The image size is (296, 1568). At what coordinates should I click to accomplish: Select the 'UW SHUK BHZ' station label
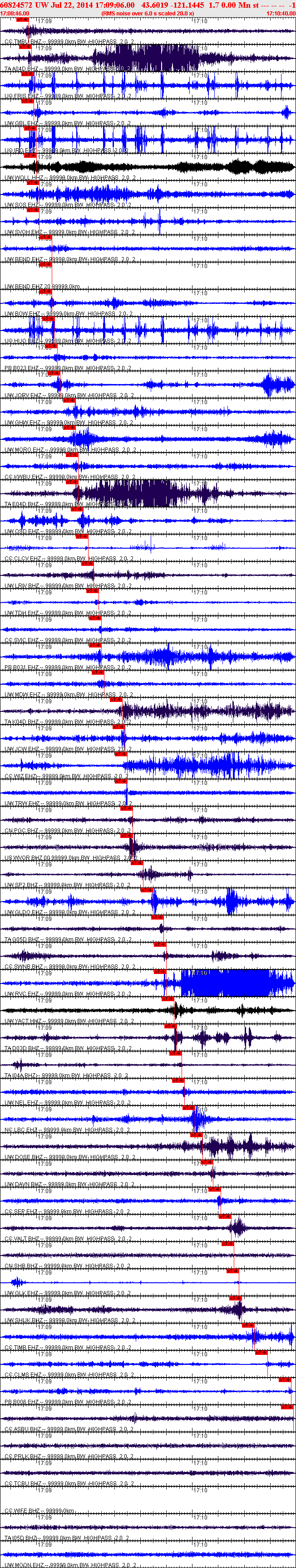(x=24, y=1320)
